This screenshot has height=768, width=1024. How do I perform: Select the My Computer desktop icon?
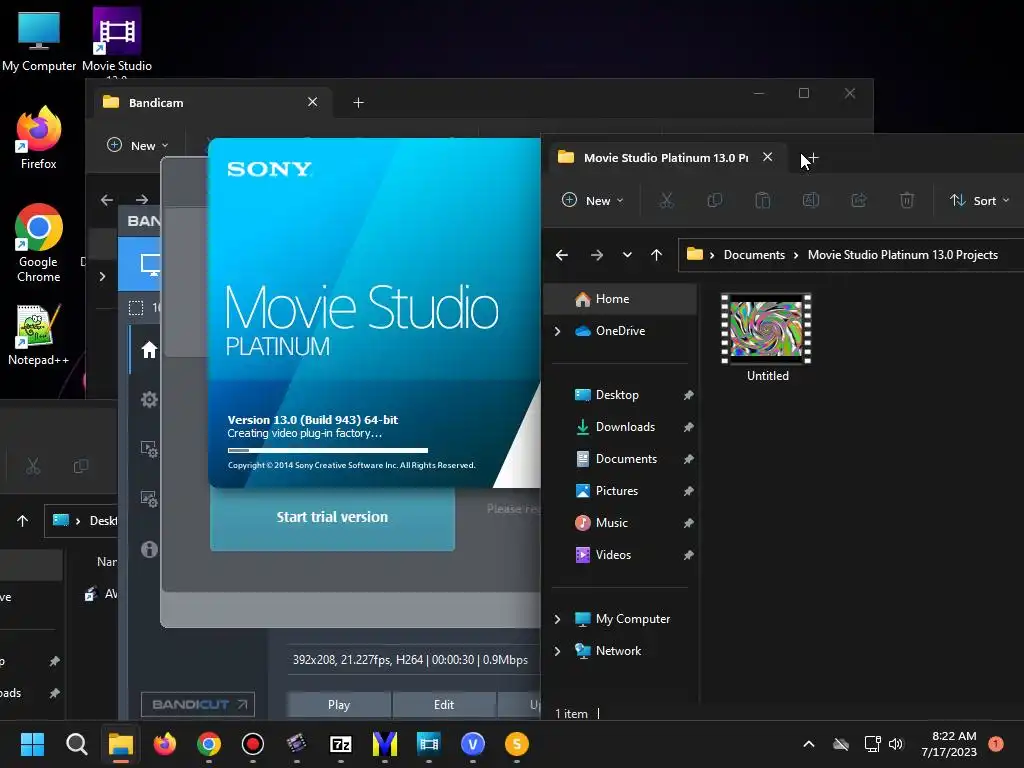(x=39, y=42)
